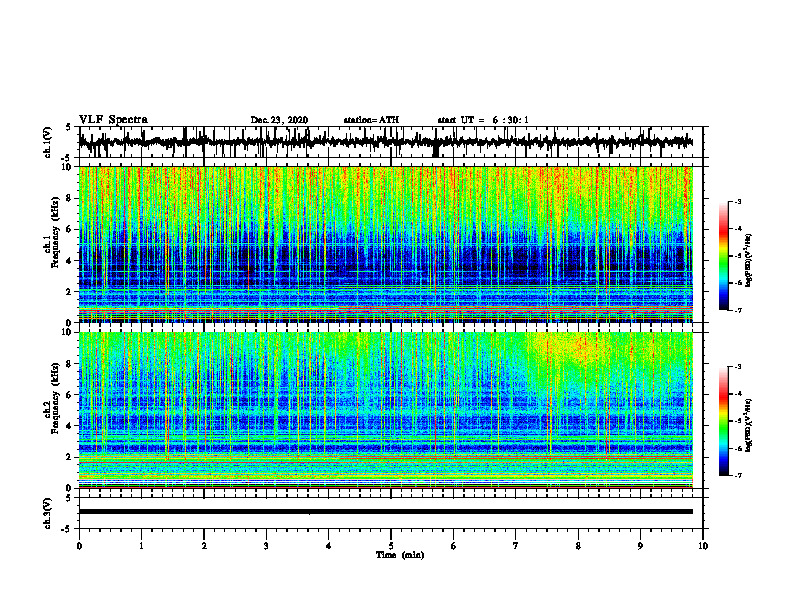Click the time-axis tick label "10" under the bottom ch.3 panel
The image size is (792, 612).
point(703,546)
